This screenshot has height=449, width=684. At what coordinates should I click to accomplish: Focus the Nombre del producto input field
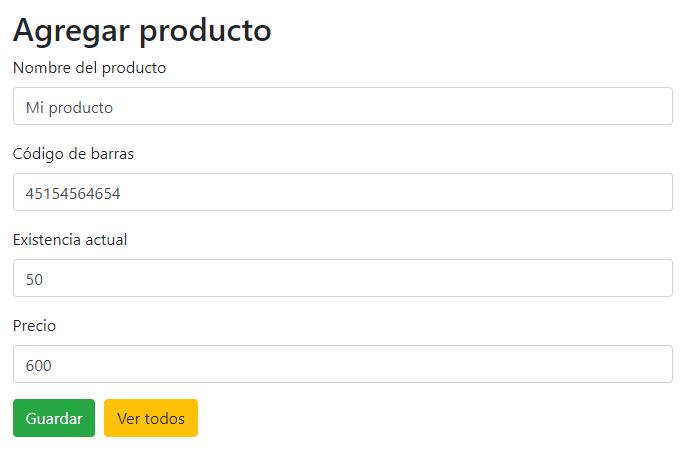pyautogui.click(x=342, y=106)
